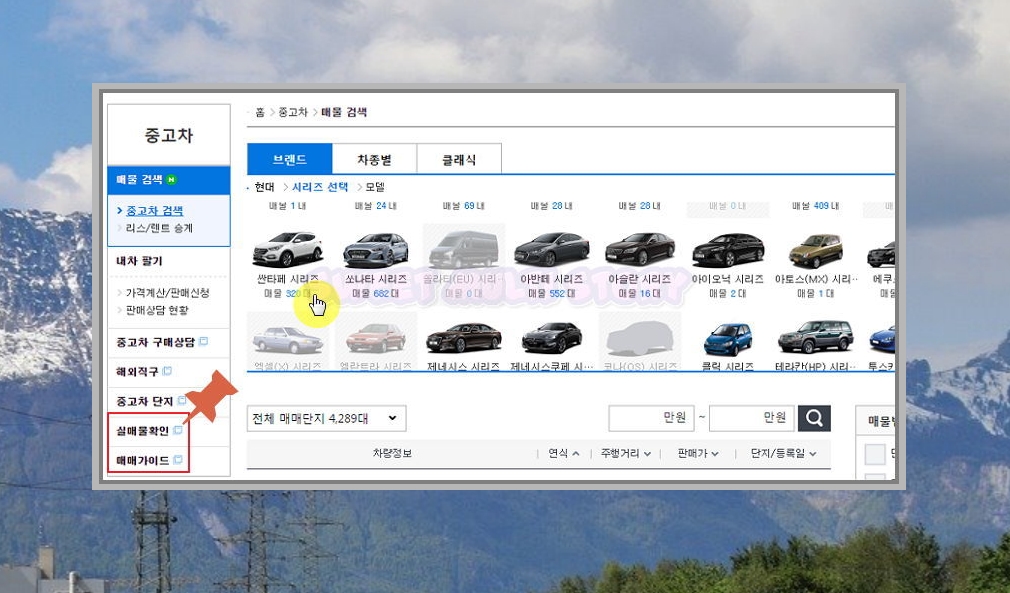Sort listings by 주행거리 column
Image resolution: width=1010 pixels, height=593 pixels.
pos(625,453)
